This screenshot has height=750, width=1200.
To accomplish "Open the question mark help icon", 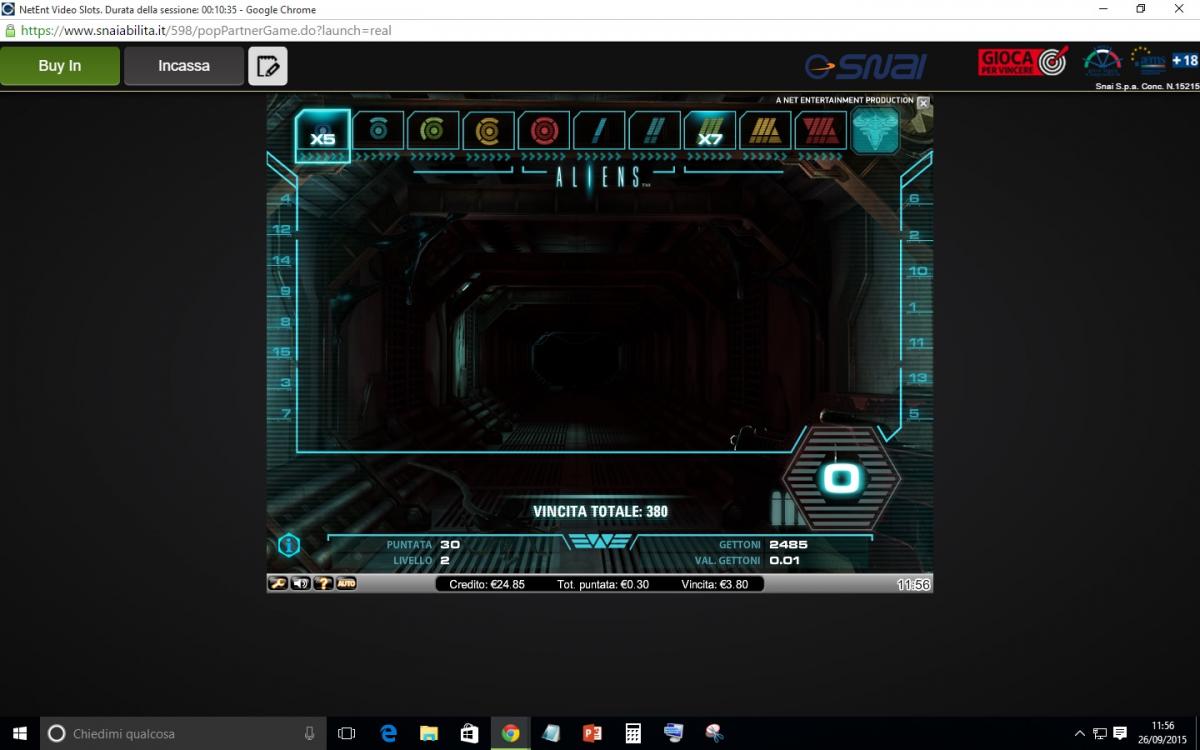I will (x=323, y=583).
